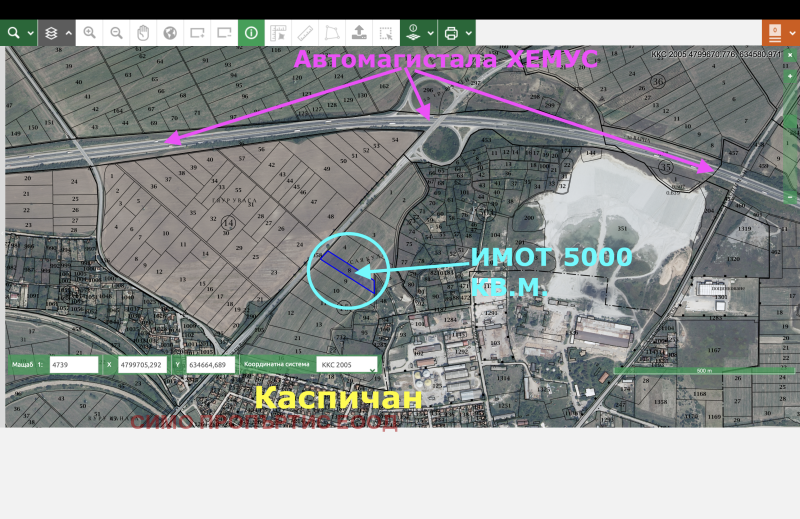Click the printer icon
Image resolution: width=800 pixels, height=519 pixels.
(451, 32)
